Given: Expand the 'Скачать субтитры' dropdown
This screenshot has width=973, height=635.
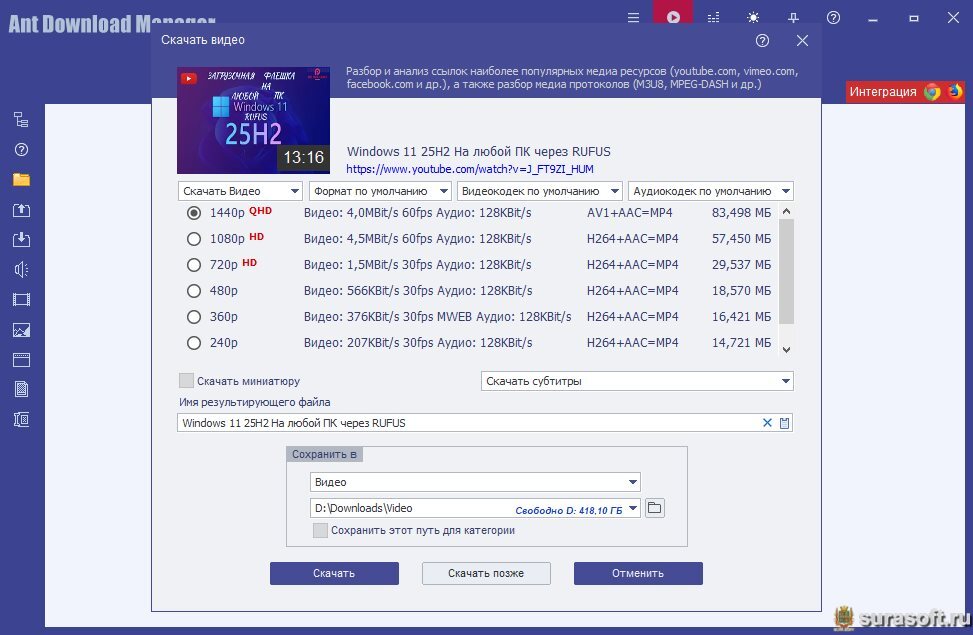Looking at the screenshot, I should (636, 381).
